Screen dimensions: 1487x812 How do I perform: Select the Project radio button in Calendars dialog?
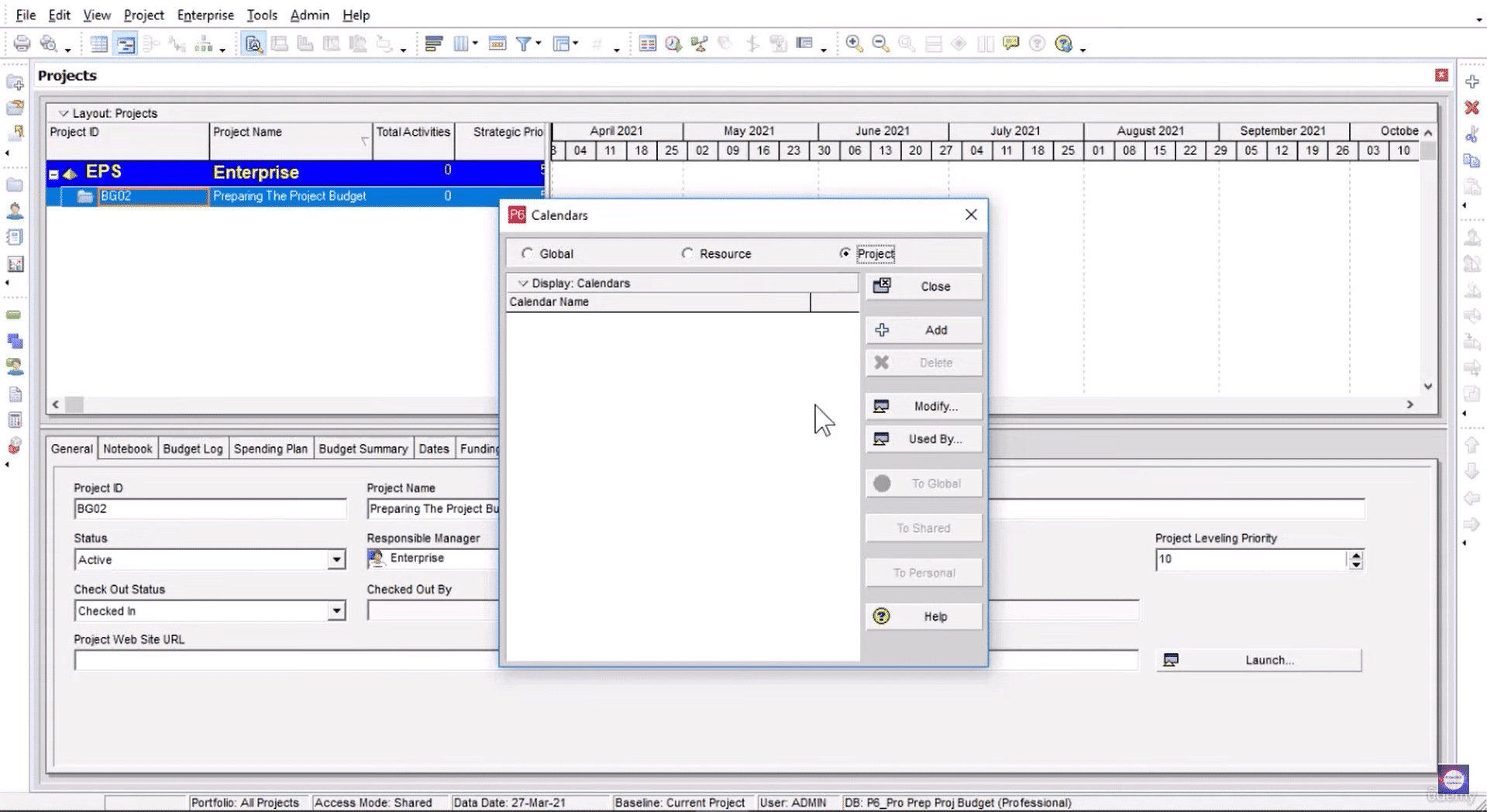(x=845, y=253)
